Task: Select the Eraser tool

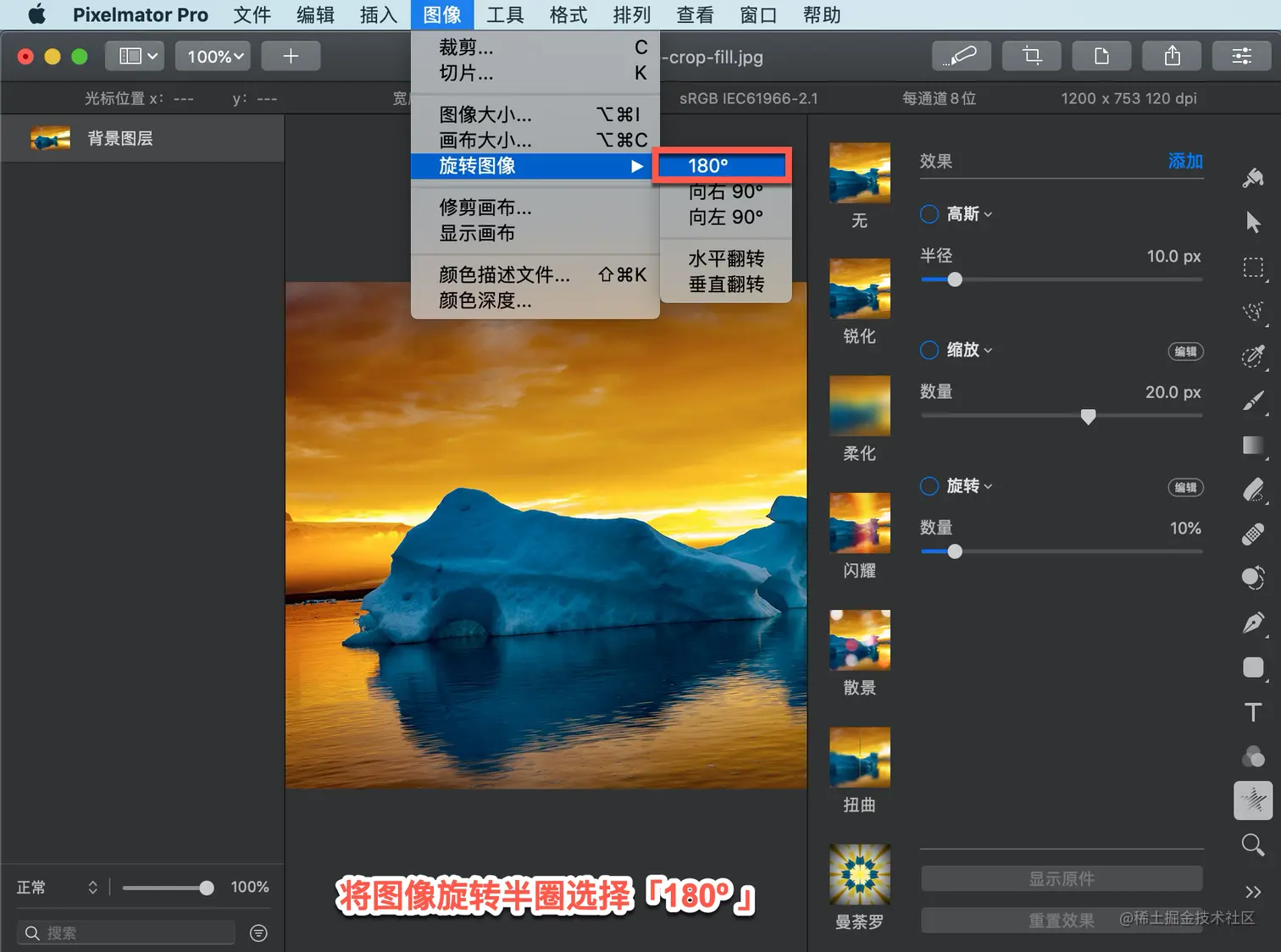Action: click(x=1253, y=490)
